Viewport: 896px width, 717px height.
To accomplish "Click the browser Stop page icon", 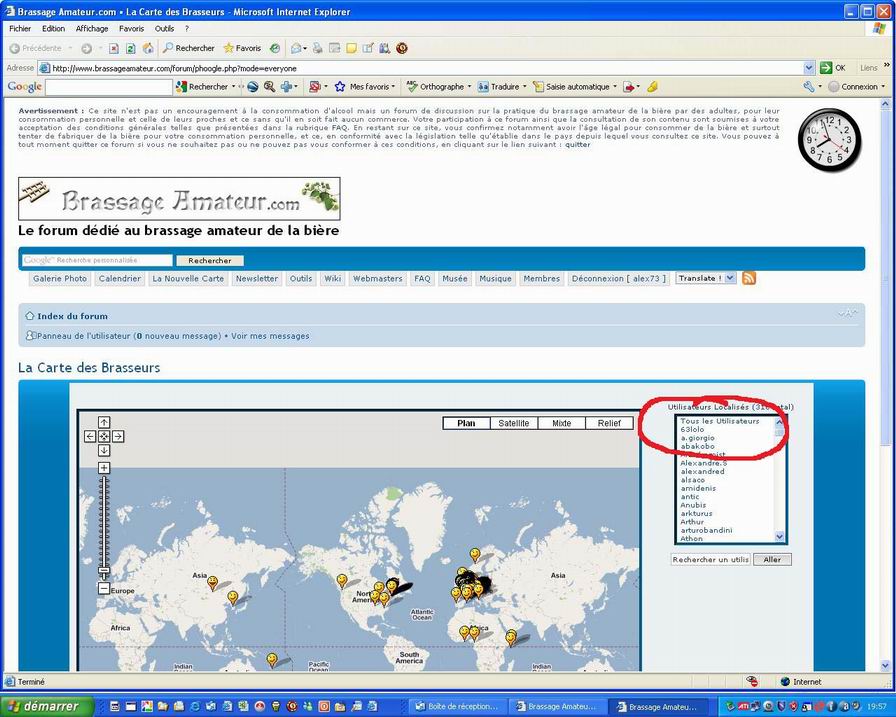I will [x=114, y=49].
